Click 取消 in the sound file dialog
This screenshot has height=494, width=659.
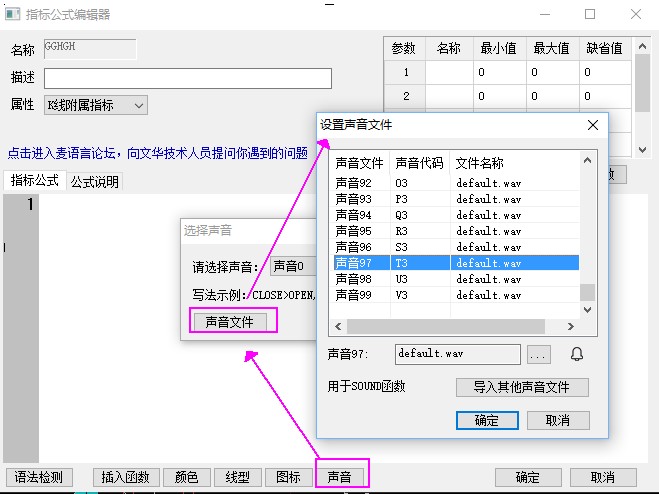(558, 420)
